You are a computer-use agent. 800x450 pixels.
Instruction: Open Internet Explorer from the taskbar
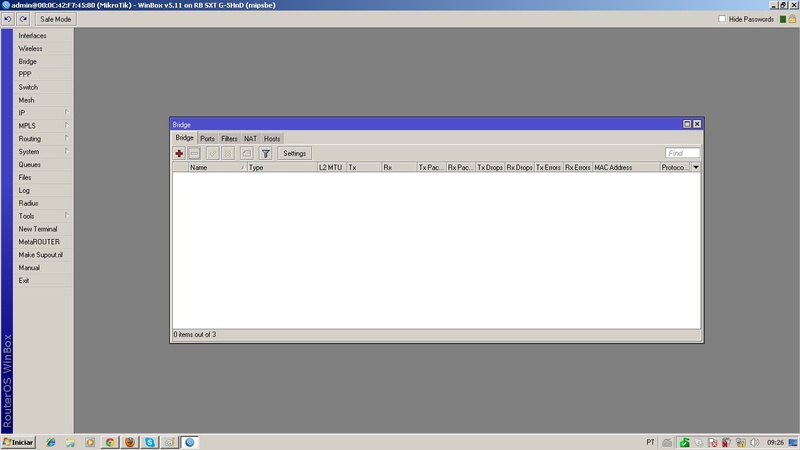tap(51, 442)
